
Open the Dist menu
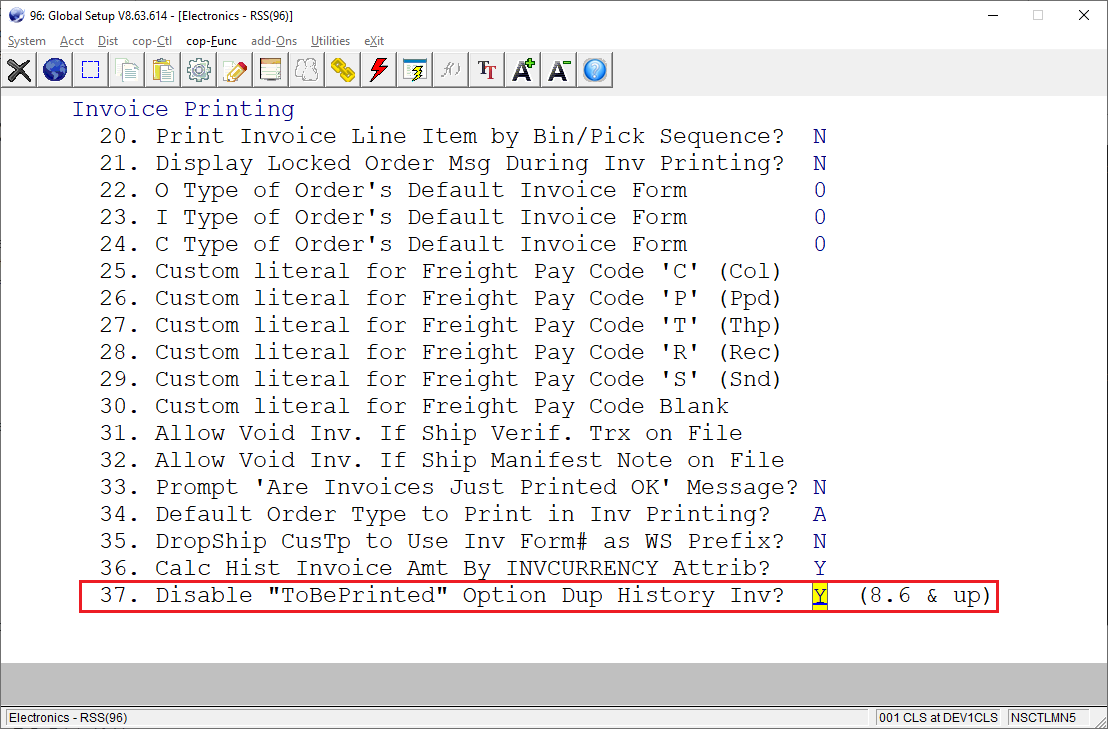(108, 41)
